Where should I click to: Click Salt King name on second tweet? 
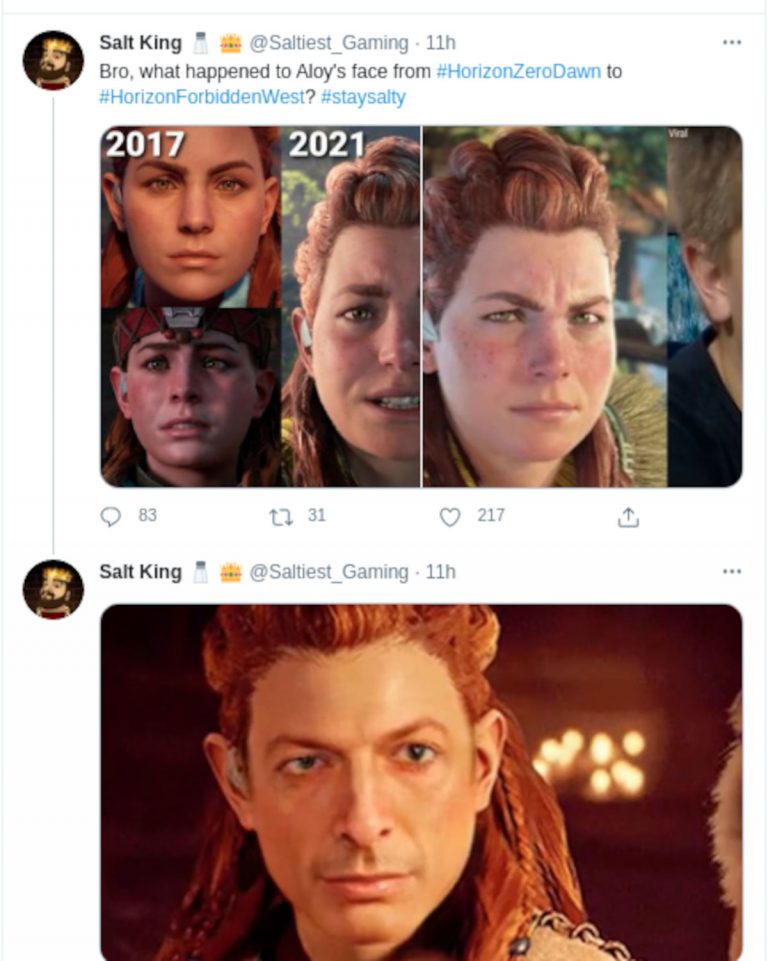pyautogui.click(x=140, y=572)
